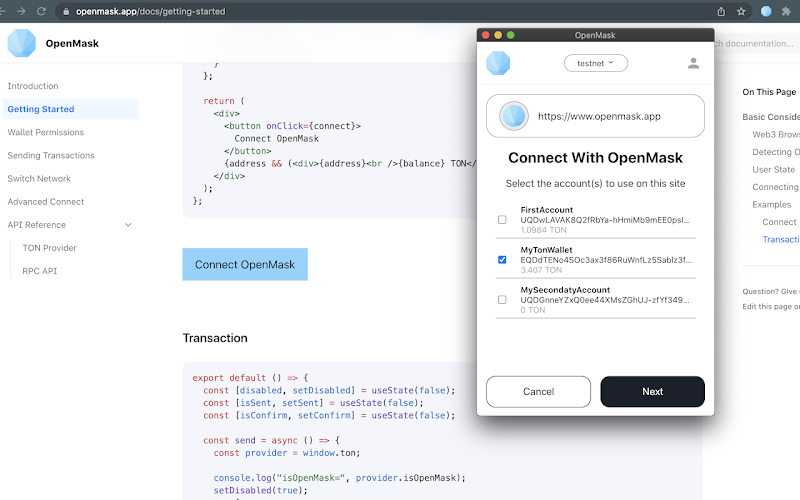The height and width of the screenshot is (500, 800).
Task: Click the FirstAccount 1.0984 TON balance
Action: (x=543, y=230)
